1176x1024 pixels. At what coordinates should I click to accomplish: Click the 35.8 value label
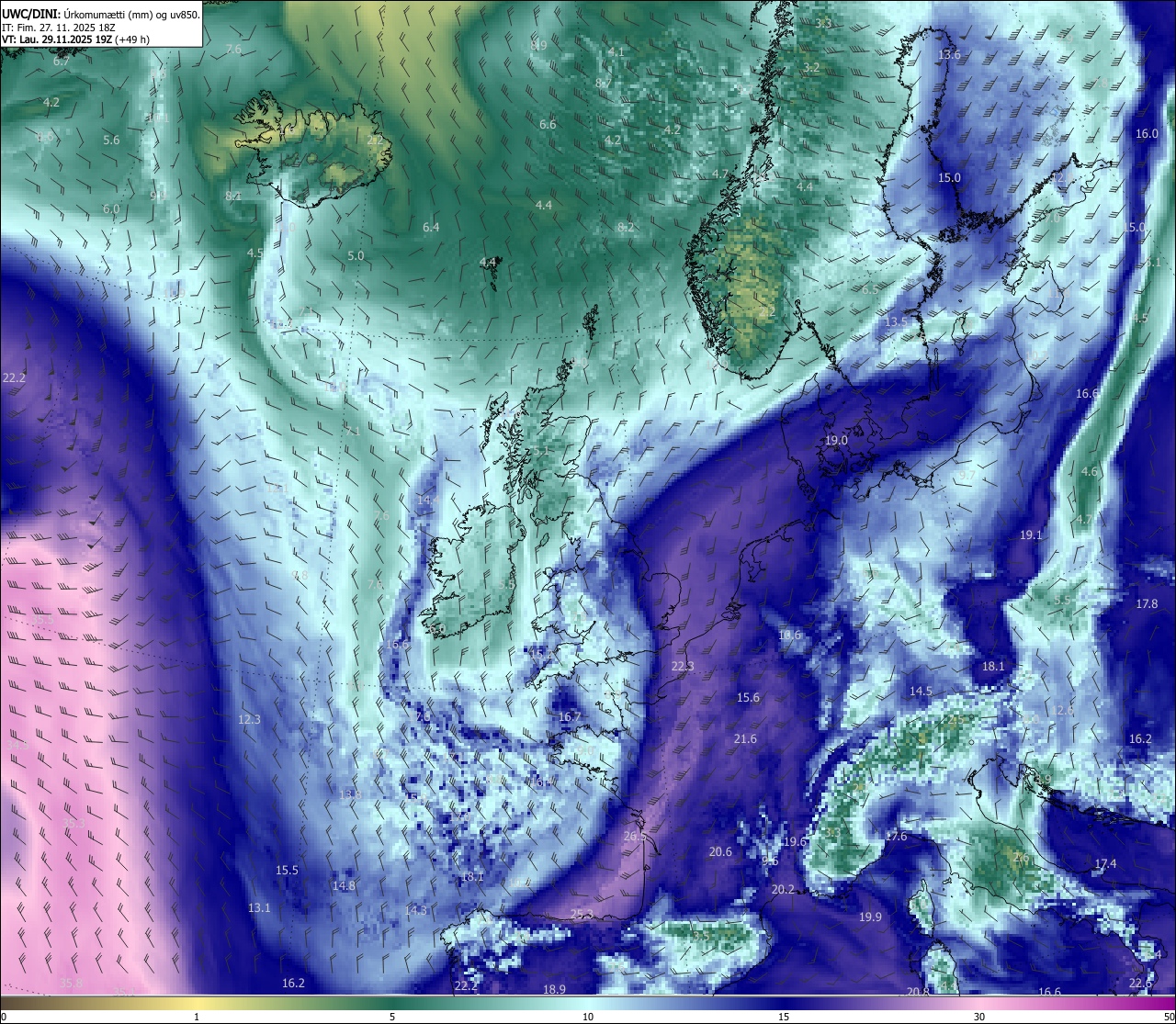click(x=71, y=984)
